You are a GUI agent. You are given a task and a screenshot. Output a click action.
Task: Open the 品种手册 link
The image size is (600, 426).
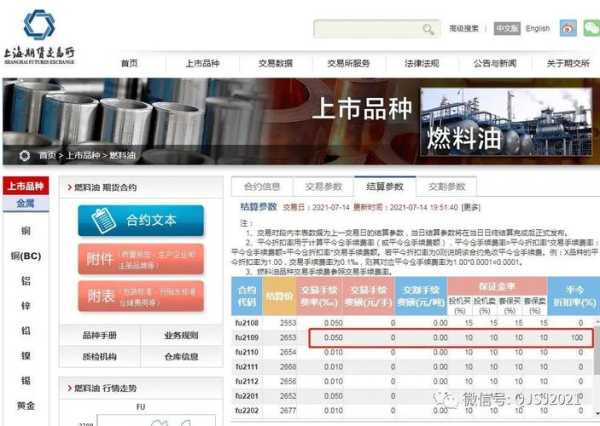(x=99, y=335)
